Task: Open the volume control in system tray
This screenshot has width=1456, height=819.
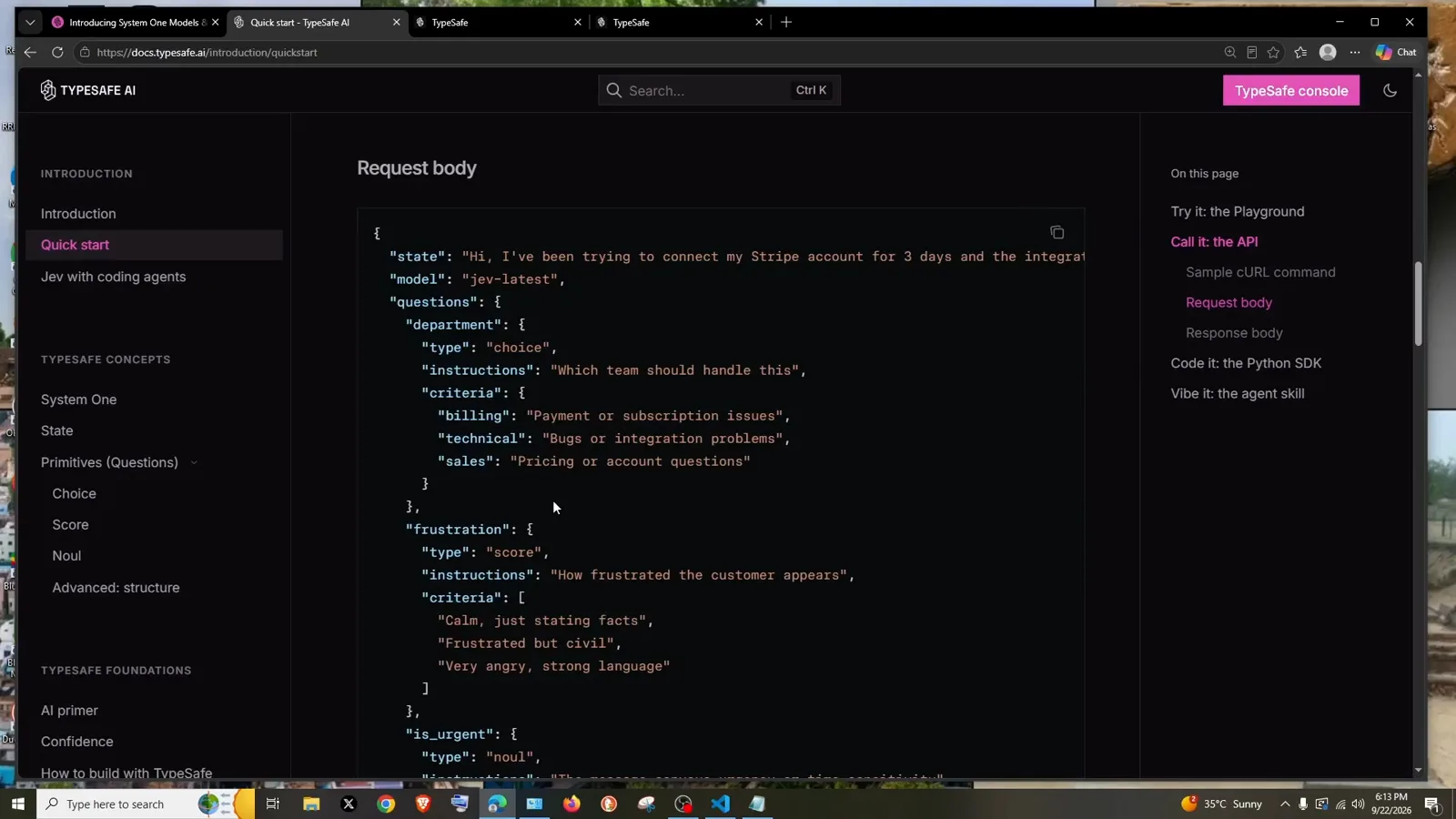Action: tap(1358, 804)
